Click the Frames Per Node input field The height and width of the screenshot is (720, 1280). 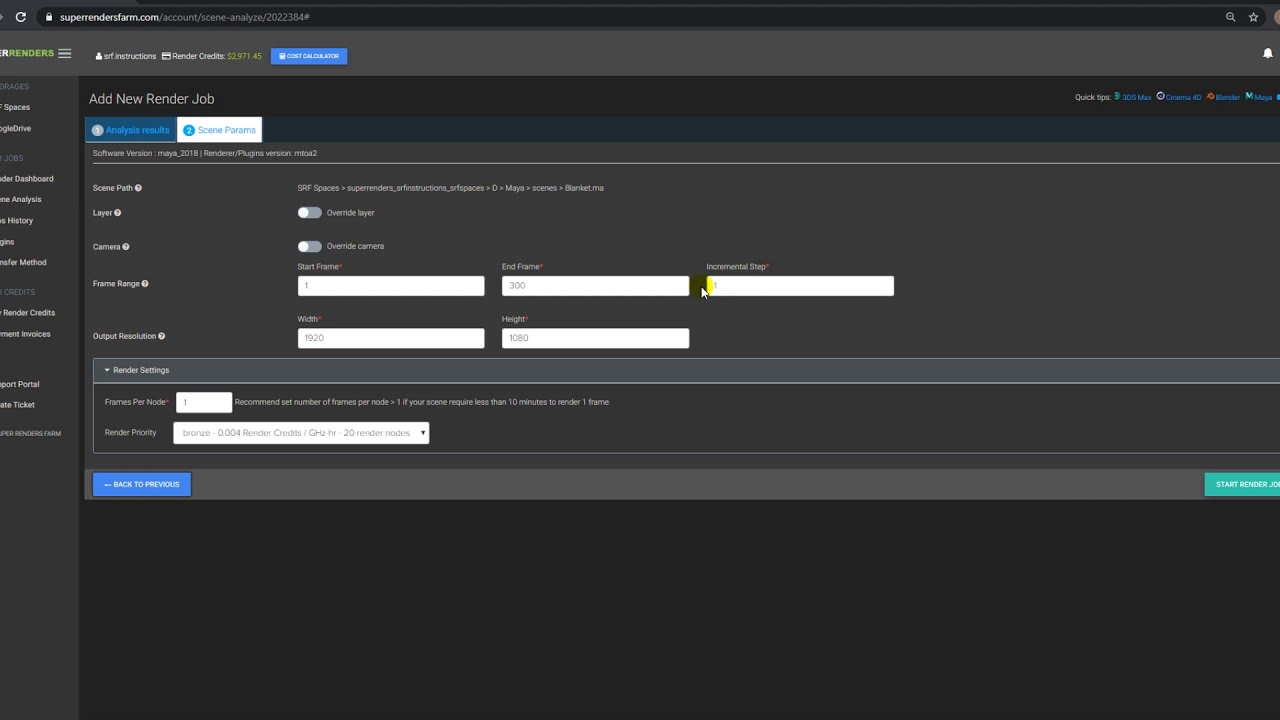tap(204, 402)
